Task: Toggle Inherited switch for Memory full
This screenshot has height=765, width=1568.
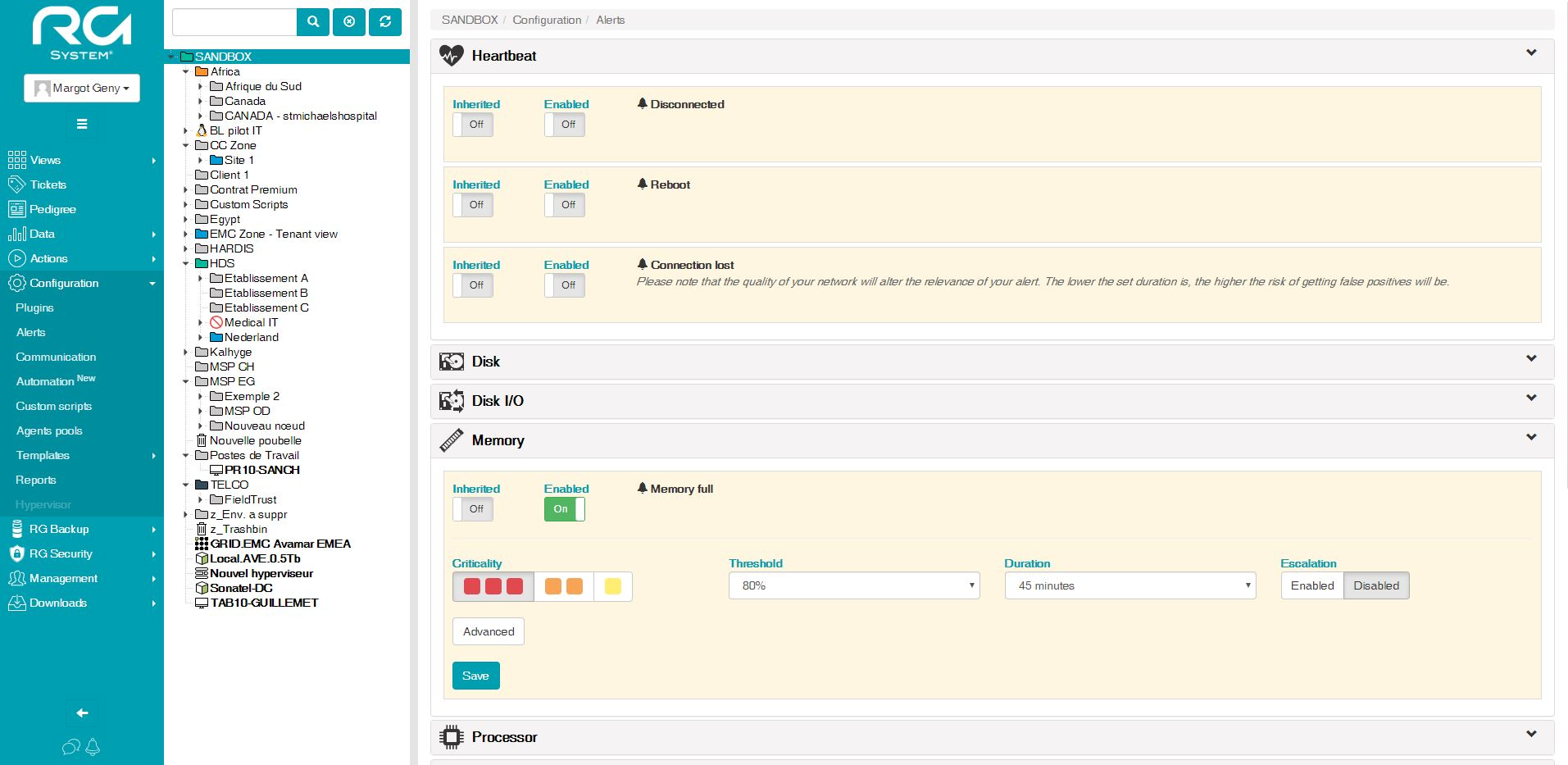Action: coord(473,509)
